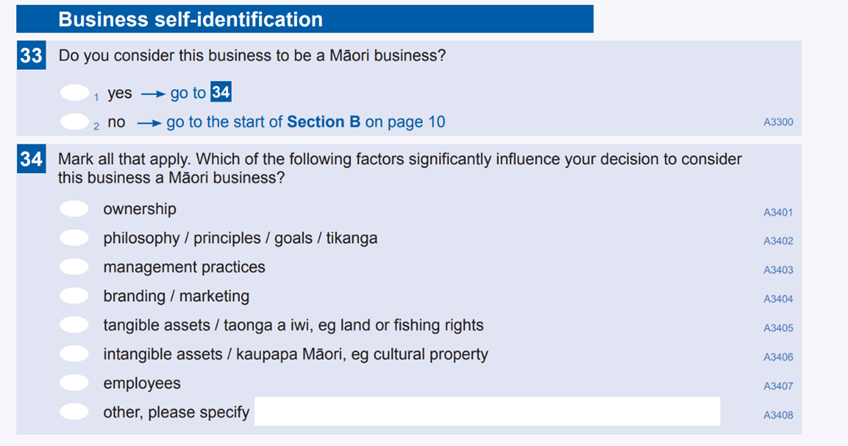Mark the 'branding / marketing' oval
The height and width of the screenshot is (446, 848).
coord(74,296)
